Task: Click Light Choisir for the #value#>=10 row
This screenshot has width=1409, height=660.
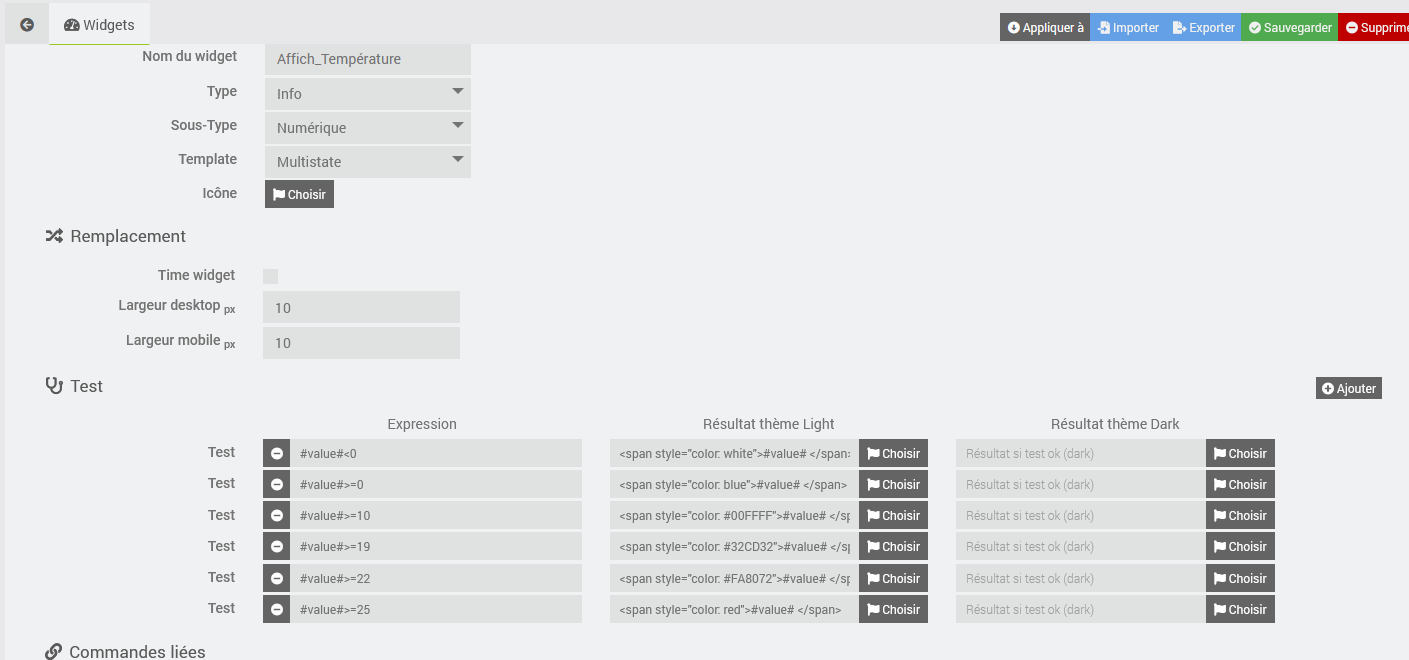Action: pyautogui.click(x=893, y=515)
